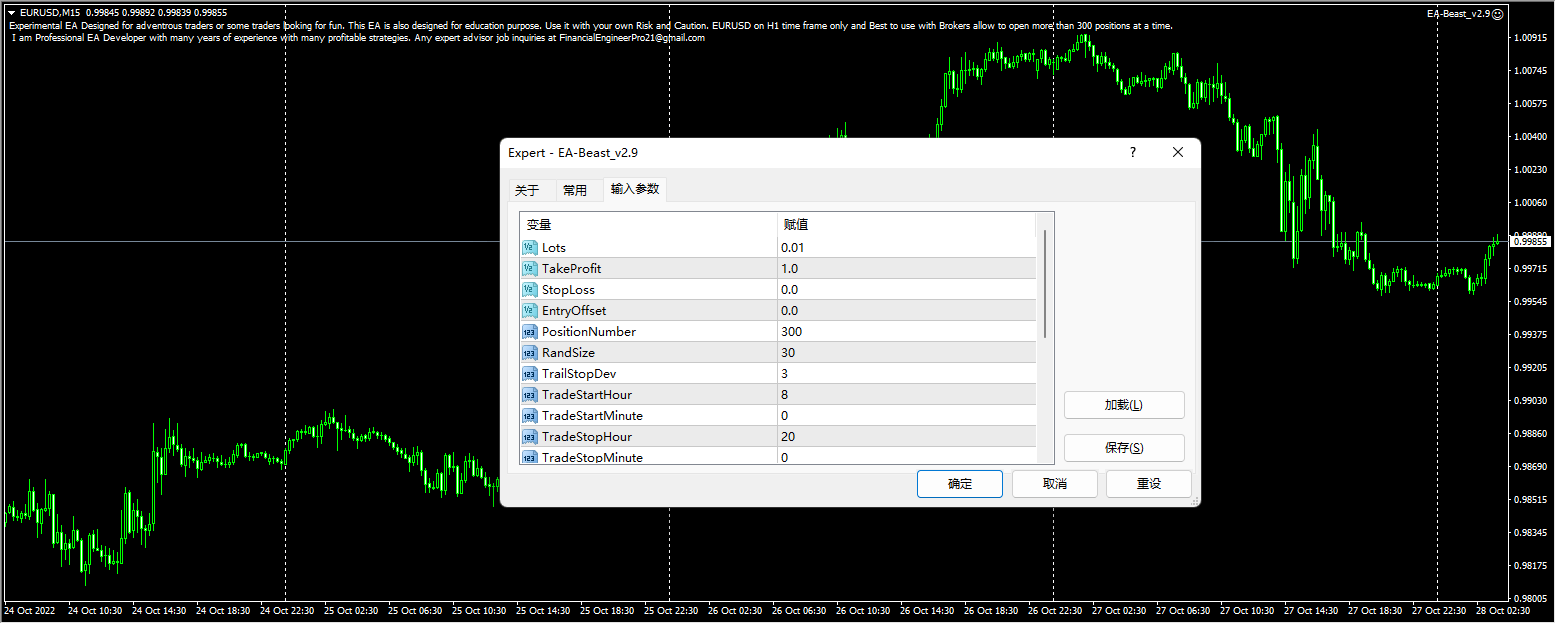
Task: Click the question mark help icon on the dialog
Action: pyautogui.click(x=1131, y=152)
